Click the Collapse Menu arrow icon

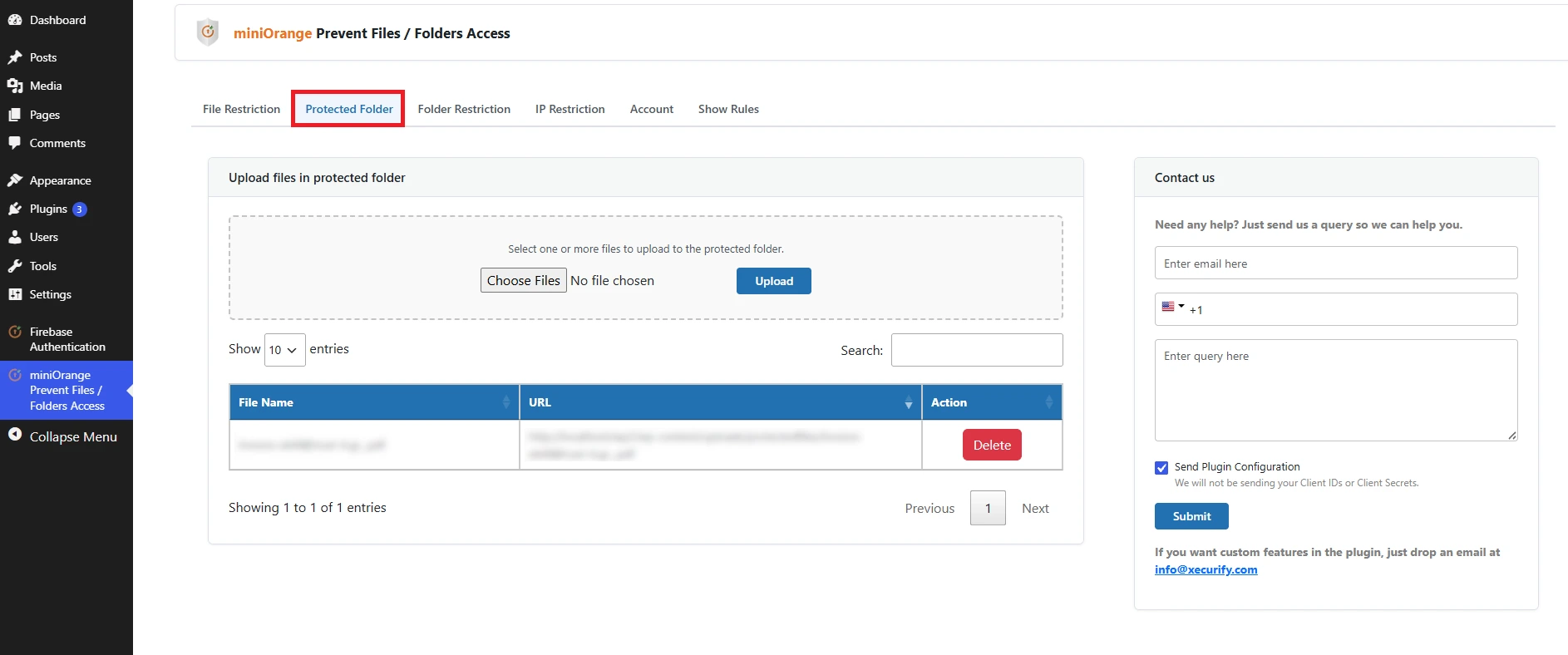pyautogui.click(x=15, y=435)
